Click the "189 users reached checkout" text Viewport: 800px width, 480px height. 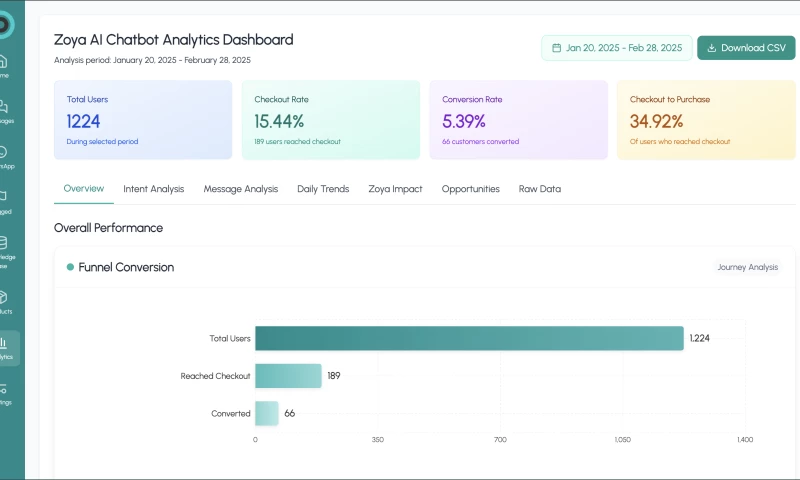click(297, 142)
